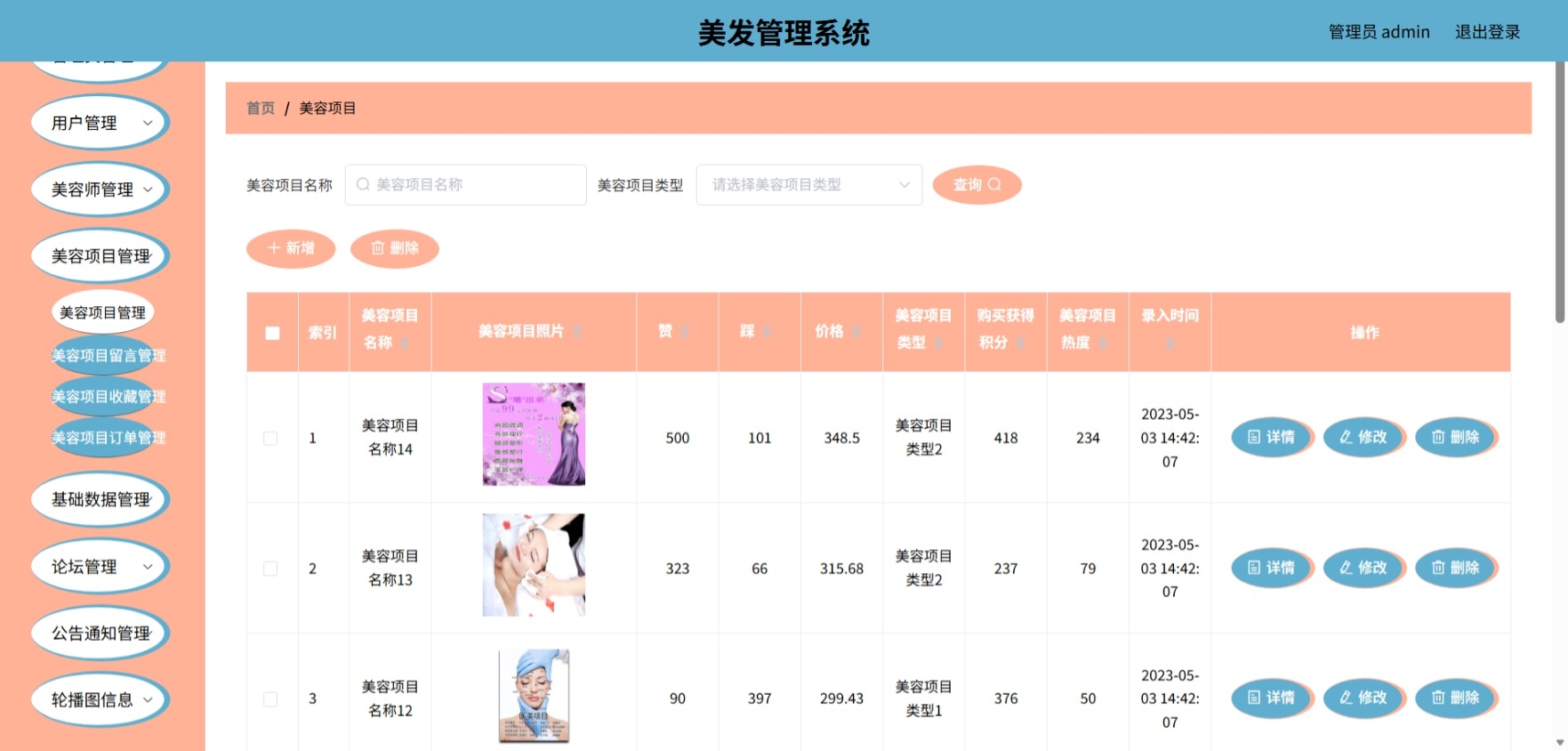This screenshot has height=751, width=1568.
Task: Toggle the select-all checkbox in table header
Action: click(x=272, y=333)
